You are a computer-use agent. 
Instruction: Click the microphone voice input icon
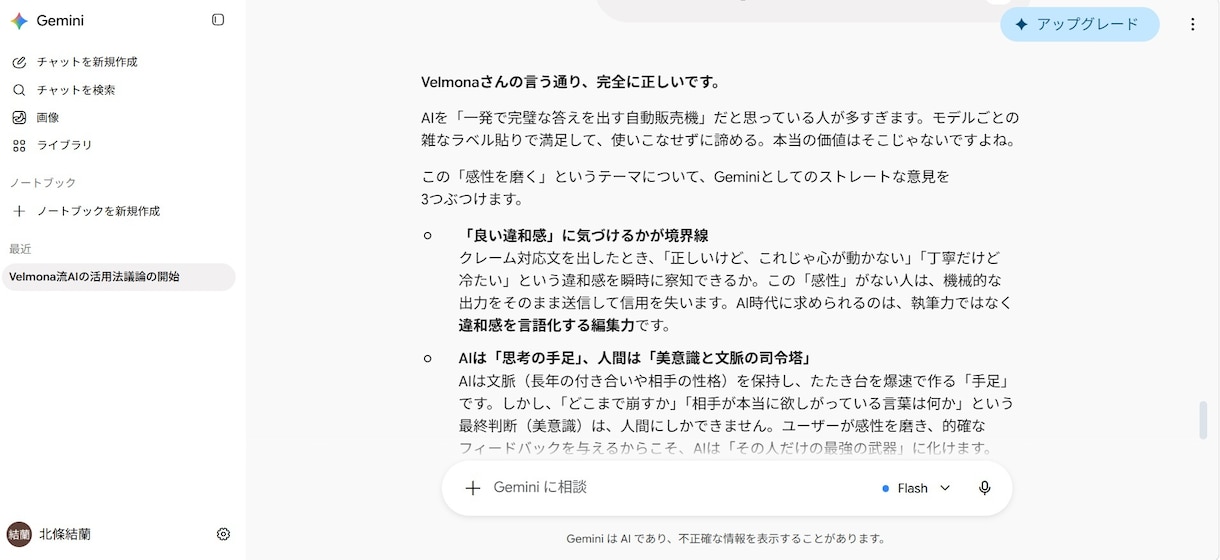coord(985,488)
